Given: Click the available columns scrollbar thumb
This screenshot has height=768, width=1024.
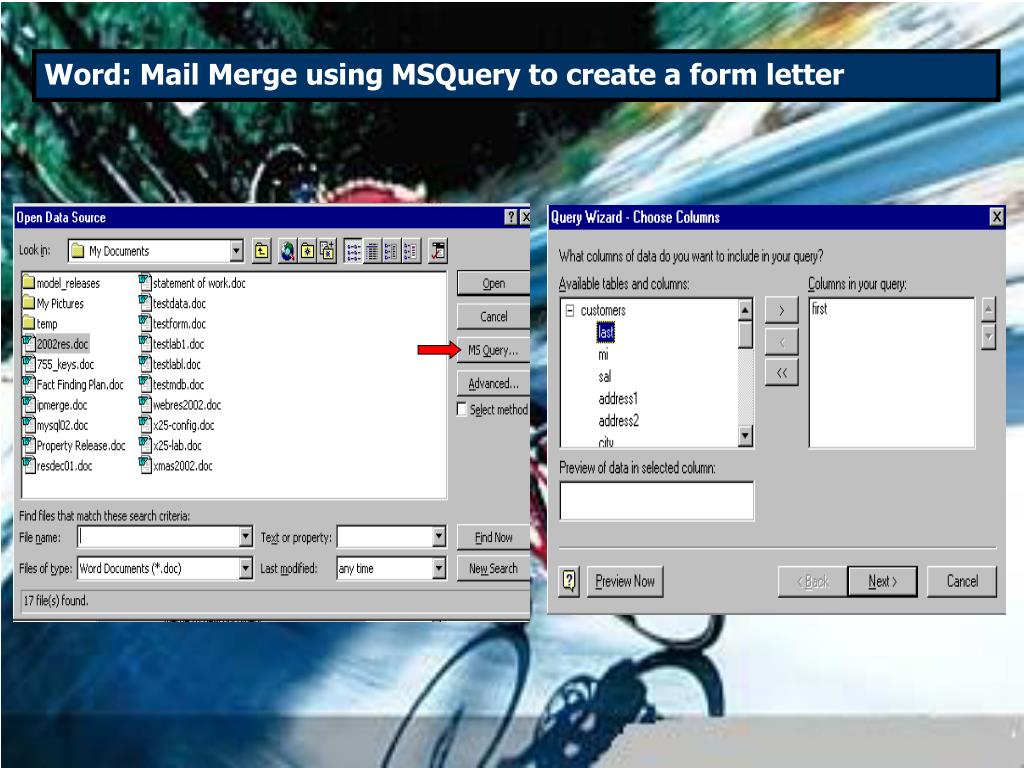Looking at the screenshot, I should pyautogui.click(x=745, y=335).
